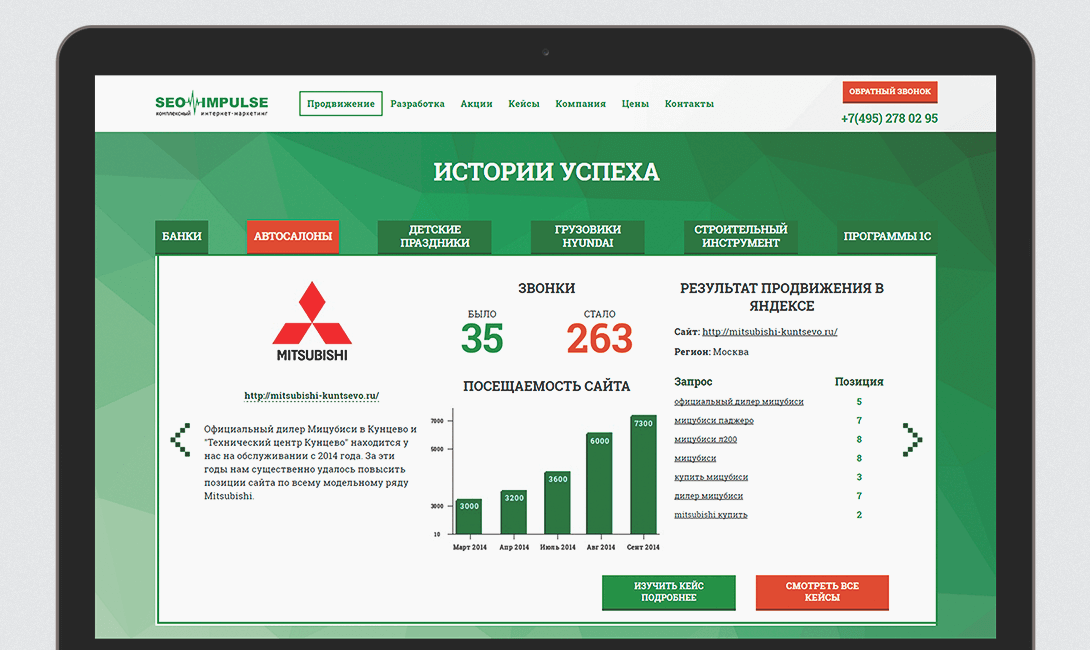The width and height of the screenshot is (1090, 650).
Task: Open the Акции menu item
Action: (476, 104)
